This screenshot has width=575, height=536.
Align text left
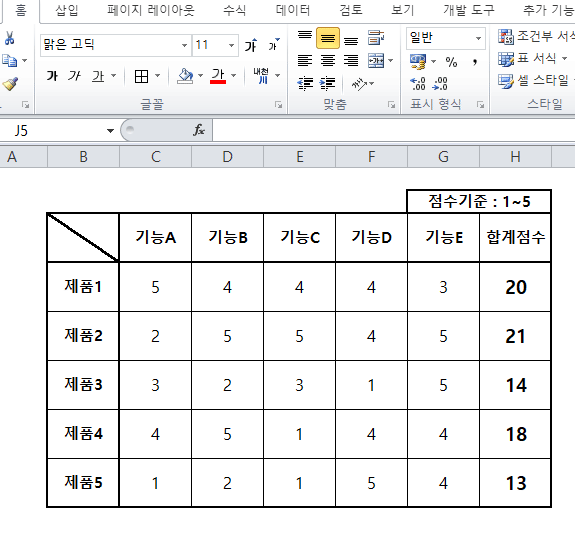(305, 60)
